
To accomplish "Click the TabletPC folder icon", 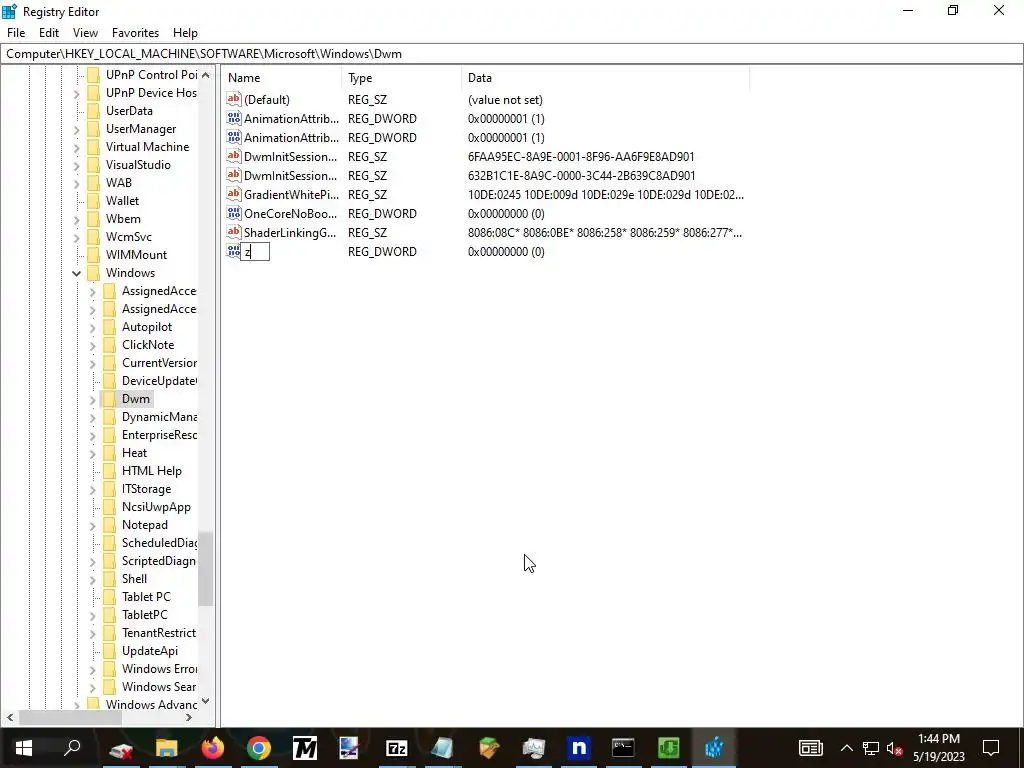I will (109, 615).
